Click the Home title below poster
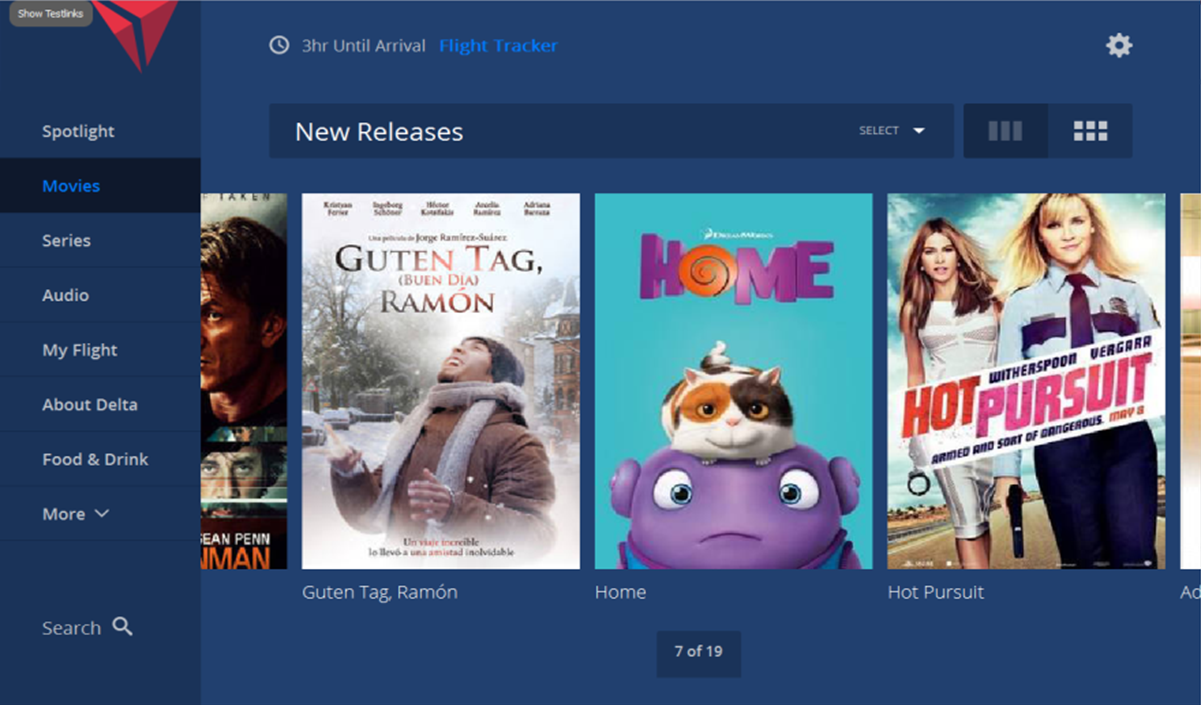 click(x=620, y=592)
